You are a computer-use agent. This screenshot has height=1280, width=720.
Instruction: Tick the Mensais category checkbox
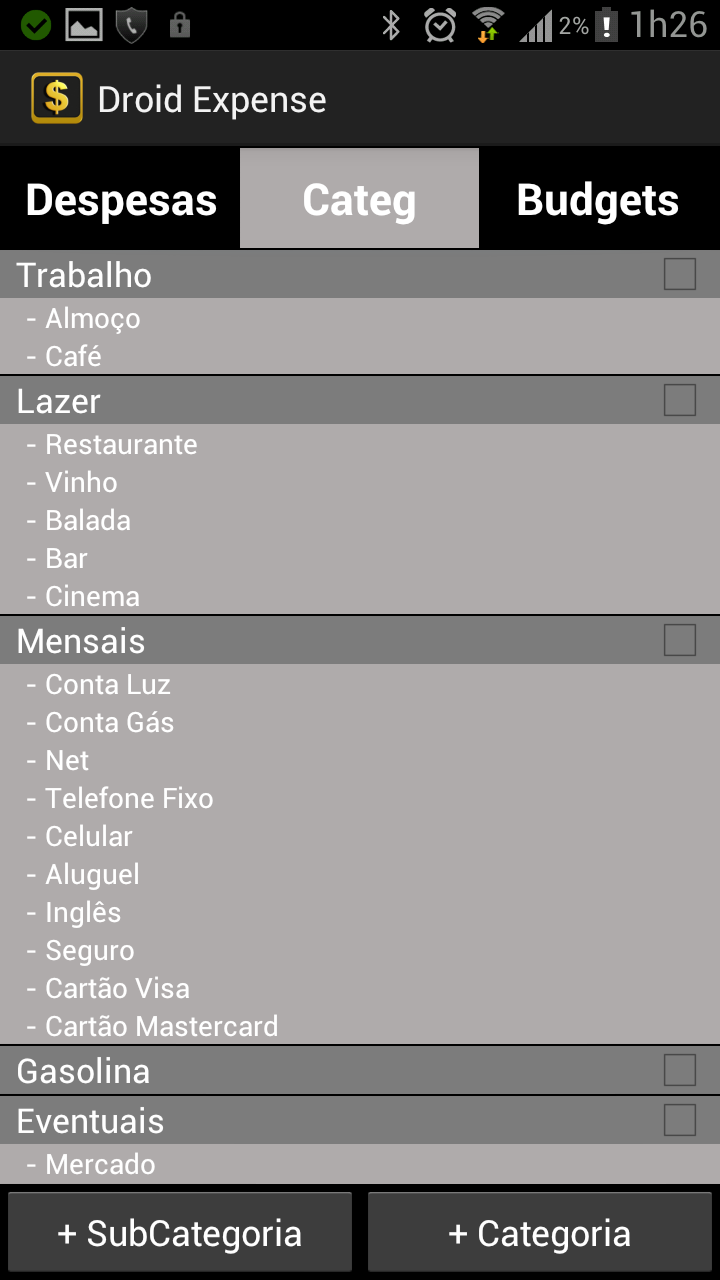(x=680, y=640)
